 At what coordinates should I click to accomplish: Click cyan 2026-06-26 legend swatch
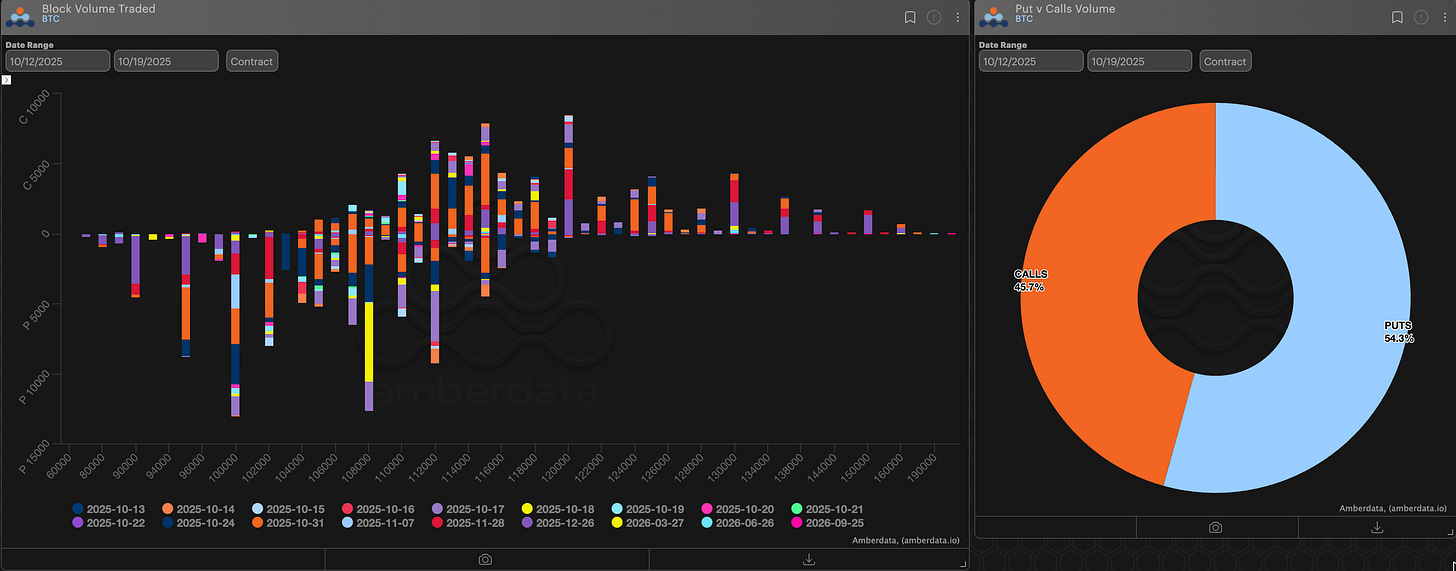pos(708,522)
